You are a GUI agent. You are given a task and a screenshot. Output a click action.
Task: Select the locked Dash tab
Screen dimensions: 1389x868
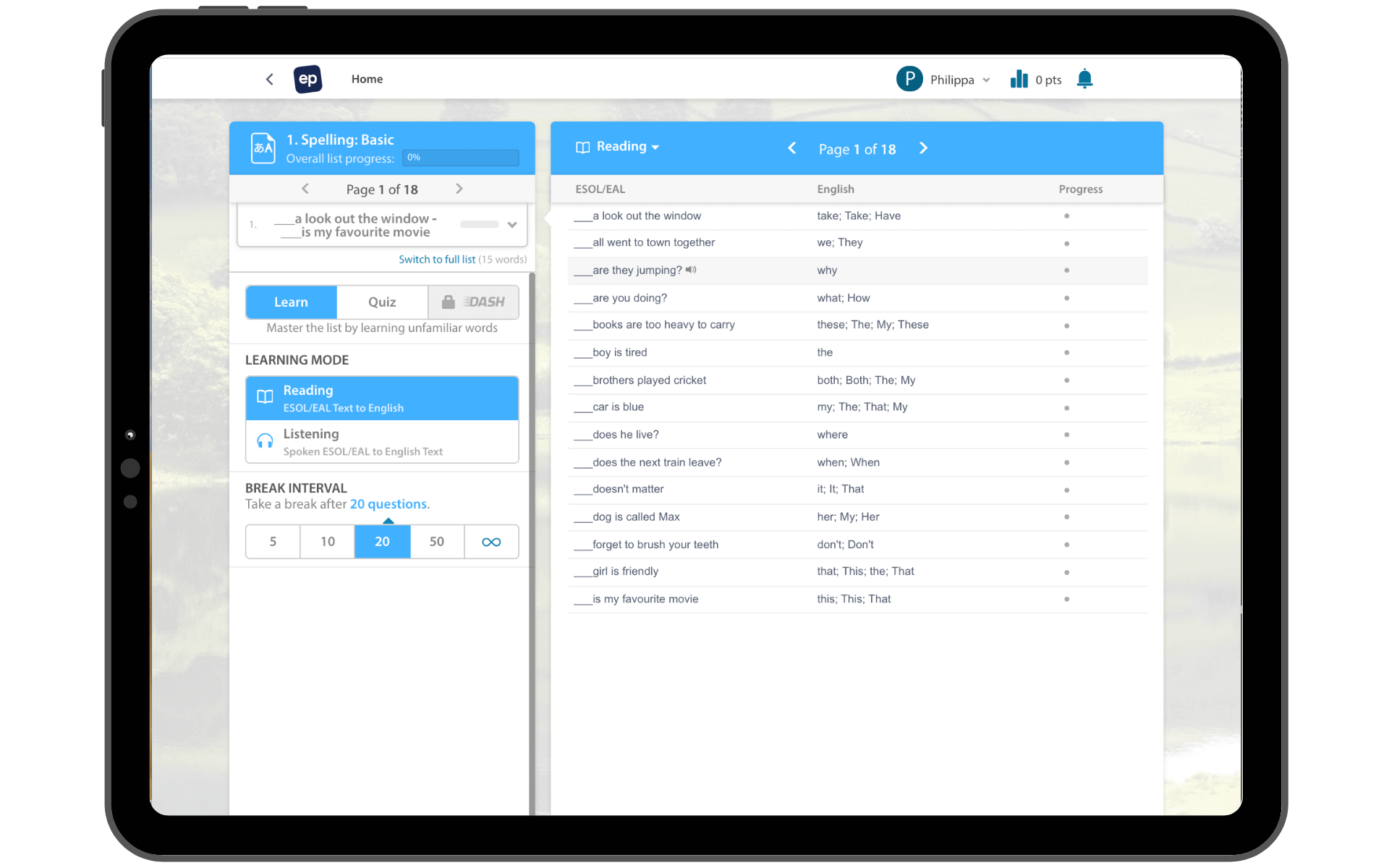click(x=473, y=302)
